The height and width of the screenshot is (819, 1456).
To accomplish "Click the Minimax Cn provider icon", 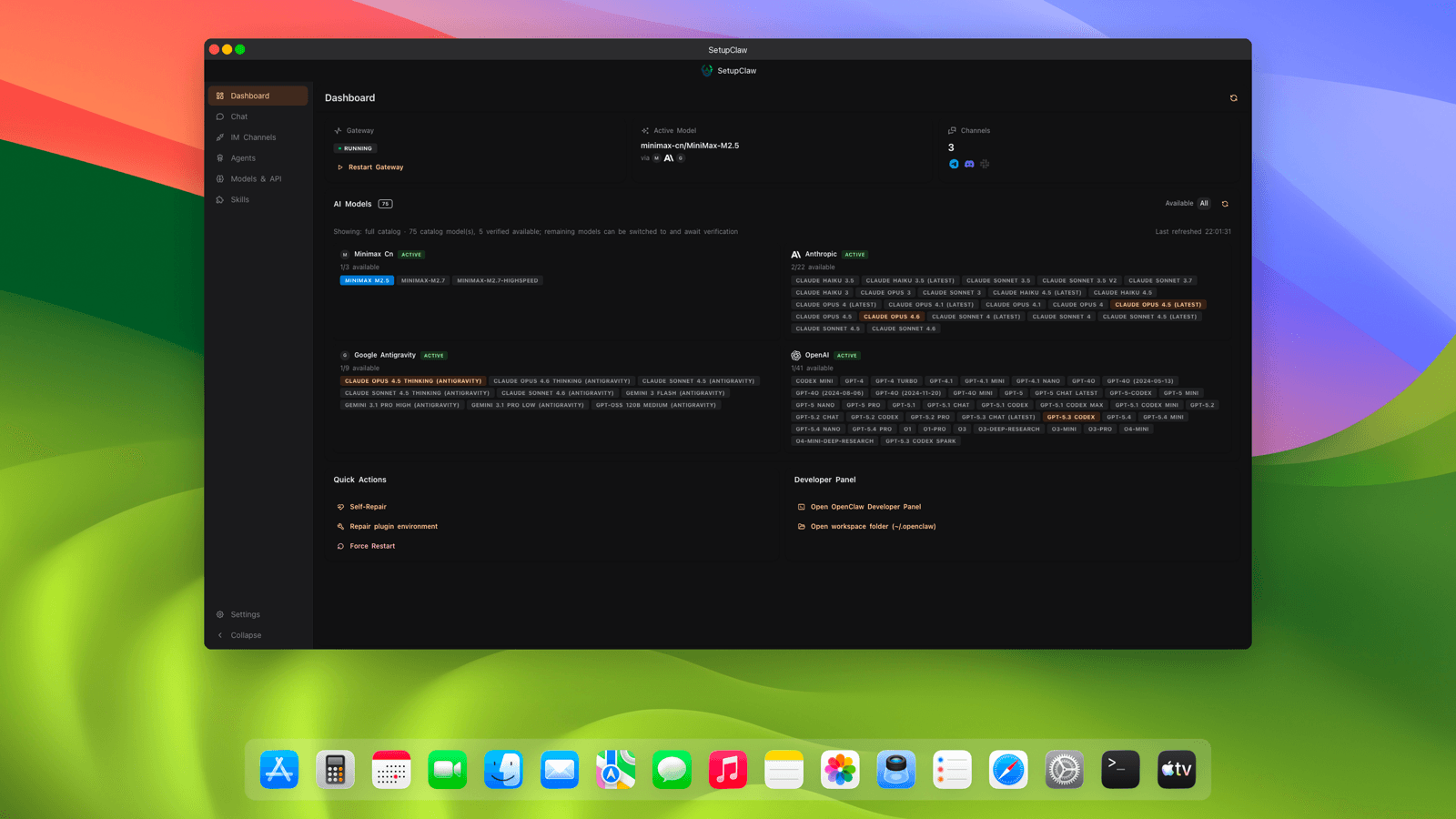I will 345,255.
